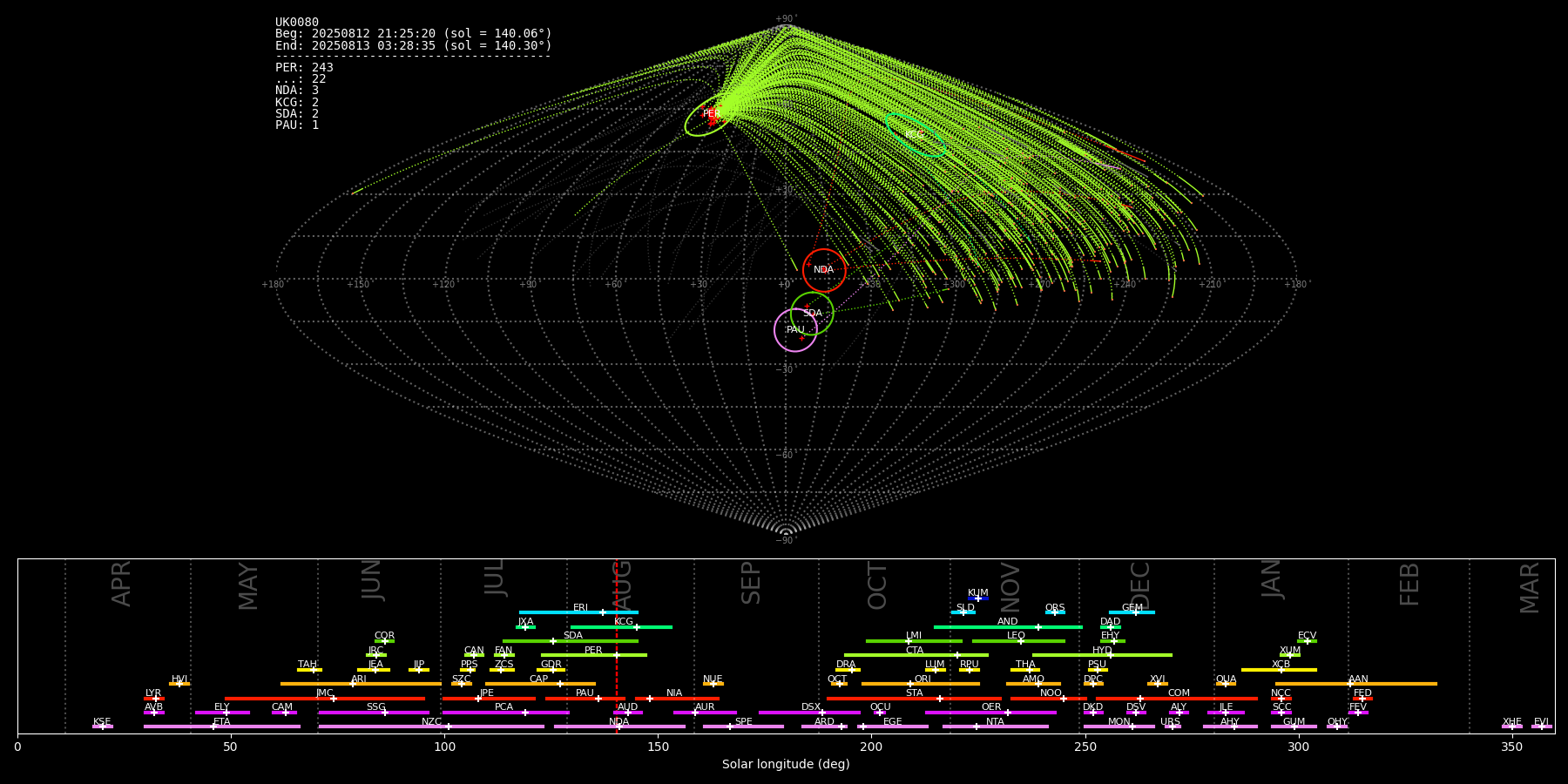The image size is (1568, 784).
Task: Click the CAP shower bar in timeline
Action: [x=540, y=684]
